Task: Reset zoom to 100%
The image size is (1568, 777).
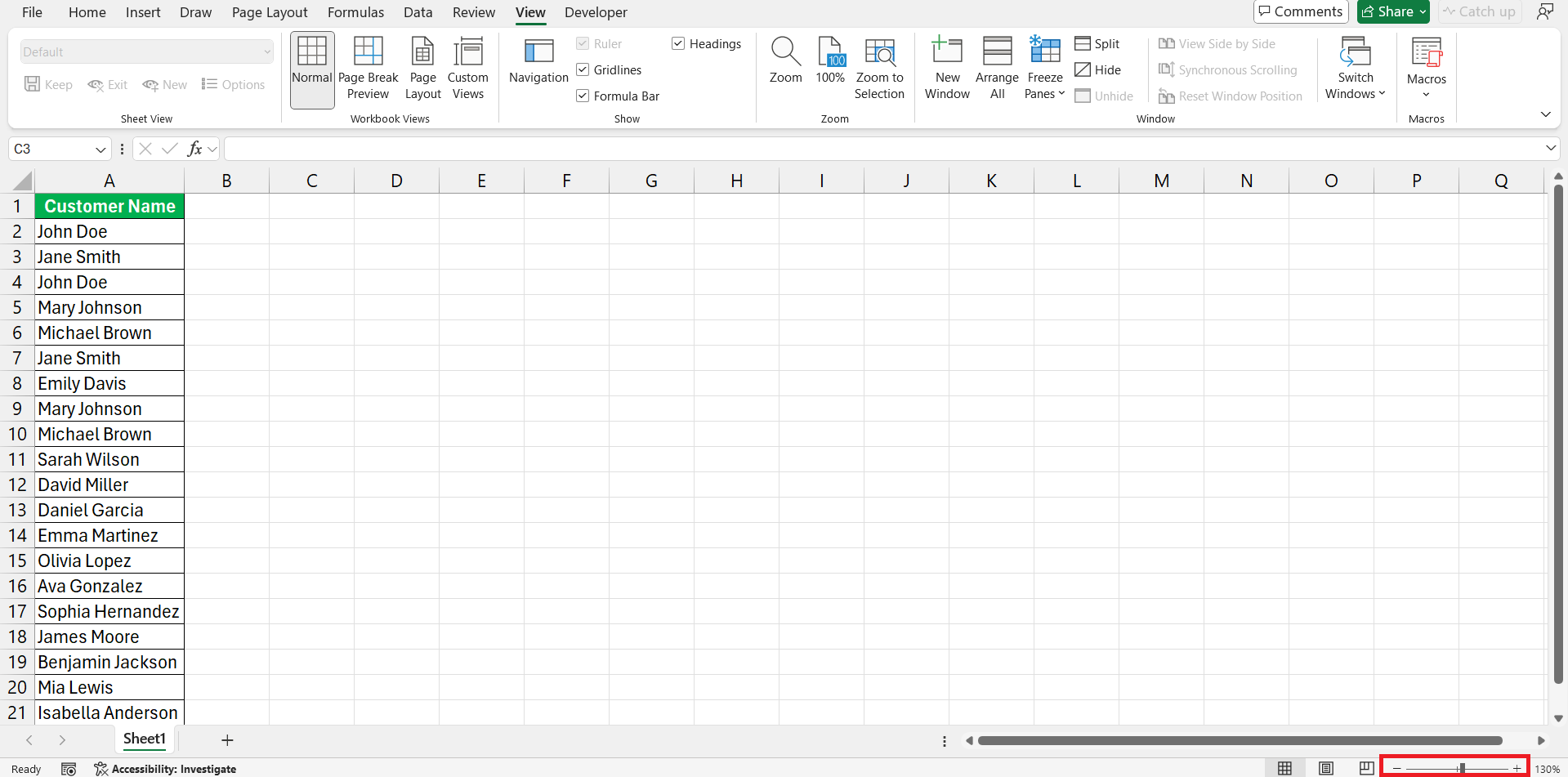Action: tap(830, 61)
